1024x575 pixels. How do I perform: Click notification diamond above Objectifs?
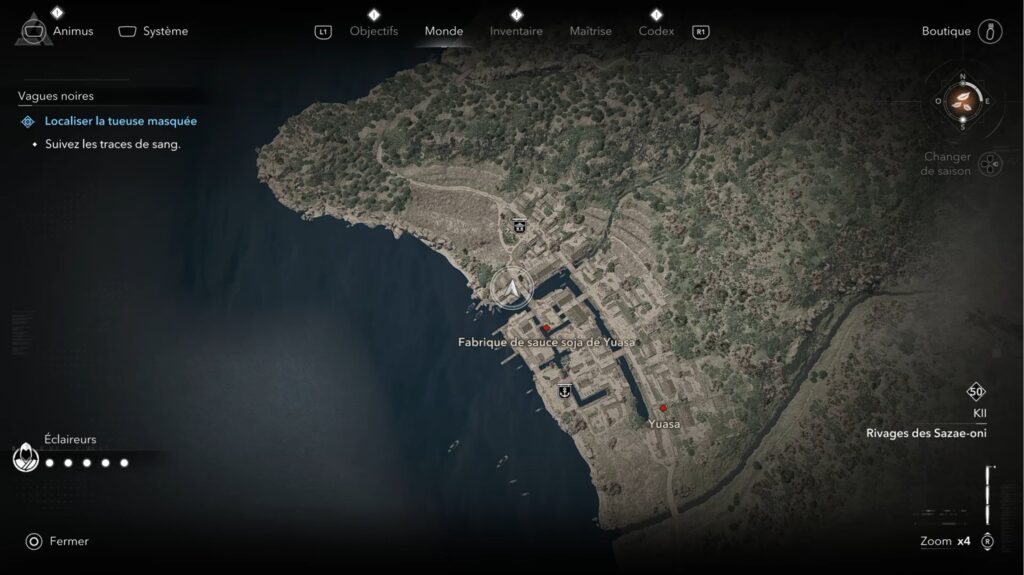(374, 14)
